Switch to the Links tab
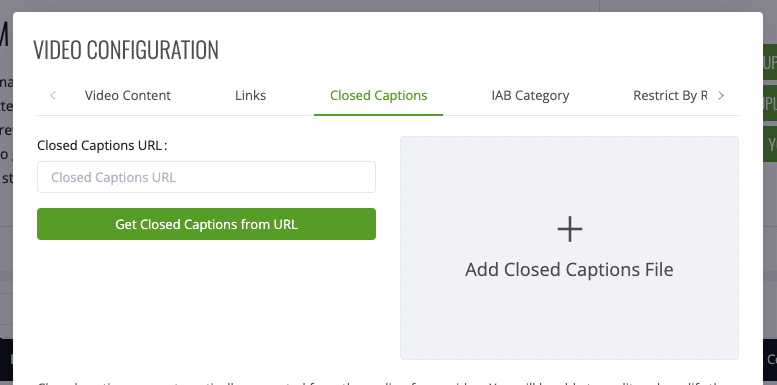This screenshot has width=777, height=385. [250, 95]
